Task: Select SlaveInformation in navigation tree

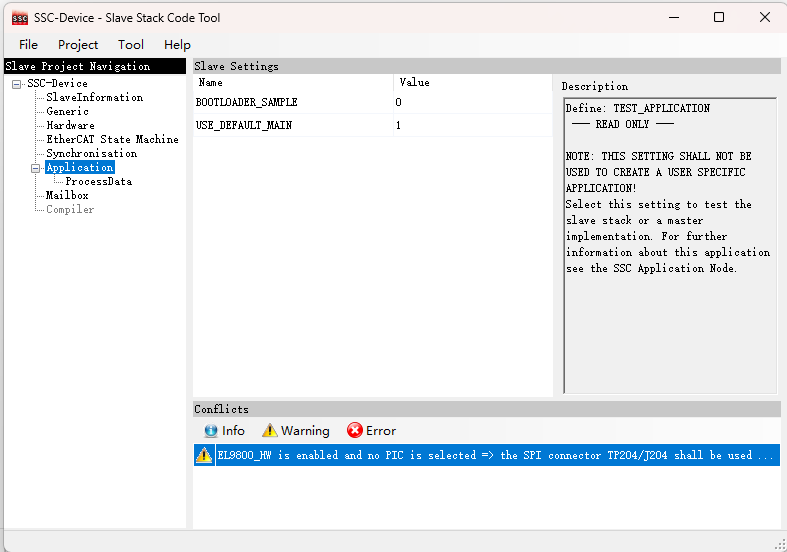Action: (94, 97)
